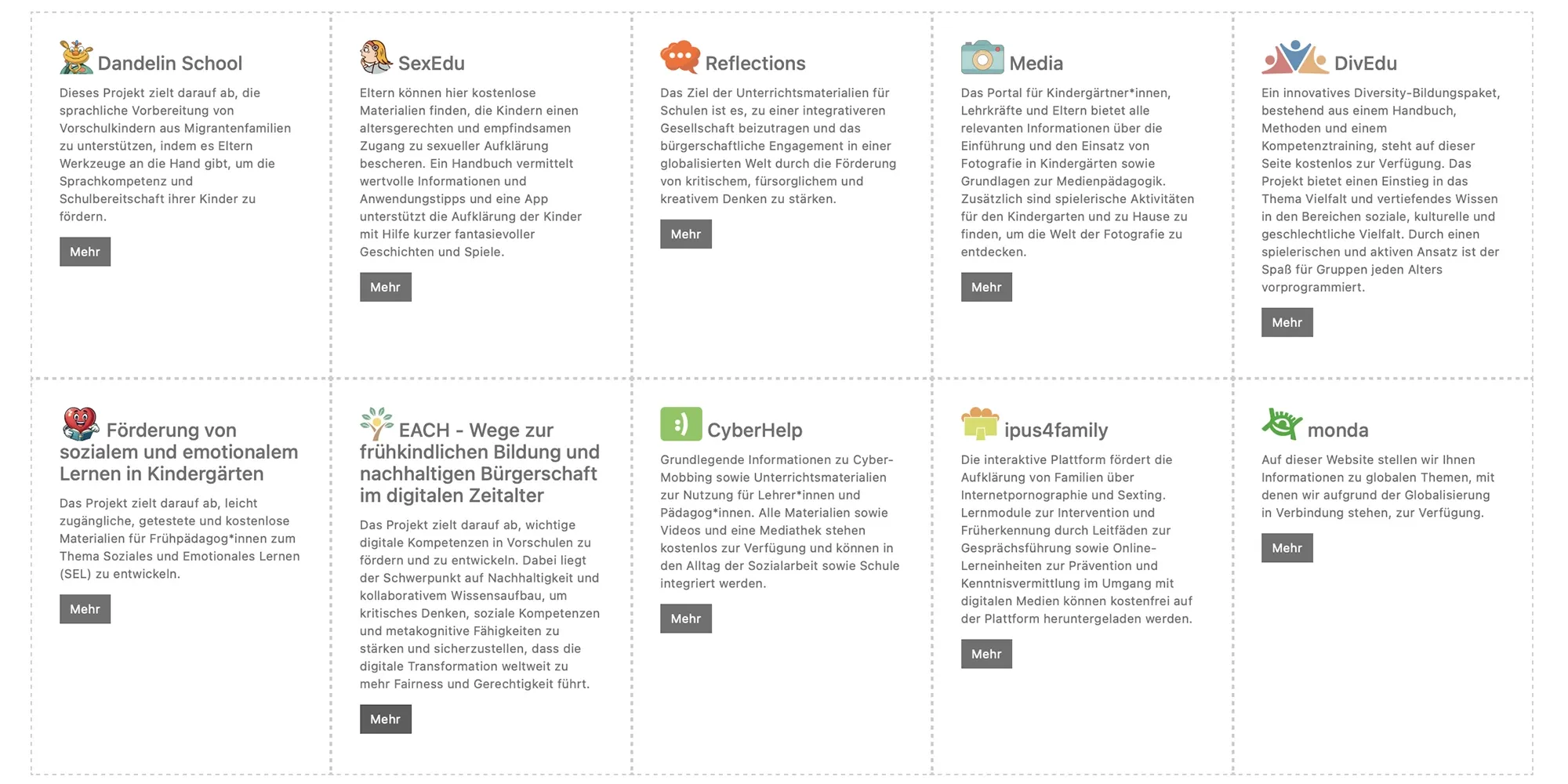Open the EACH project title heading
1568x784 pixels.
[x=479, y=463]
